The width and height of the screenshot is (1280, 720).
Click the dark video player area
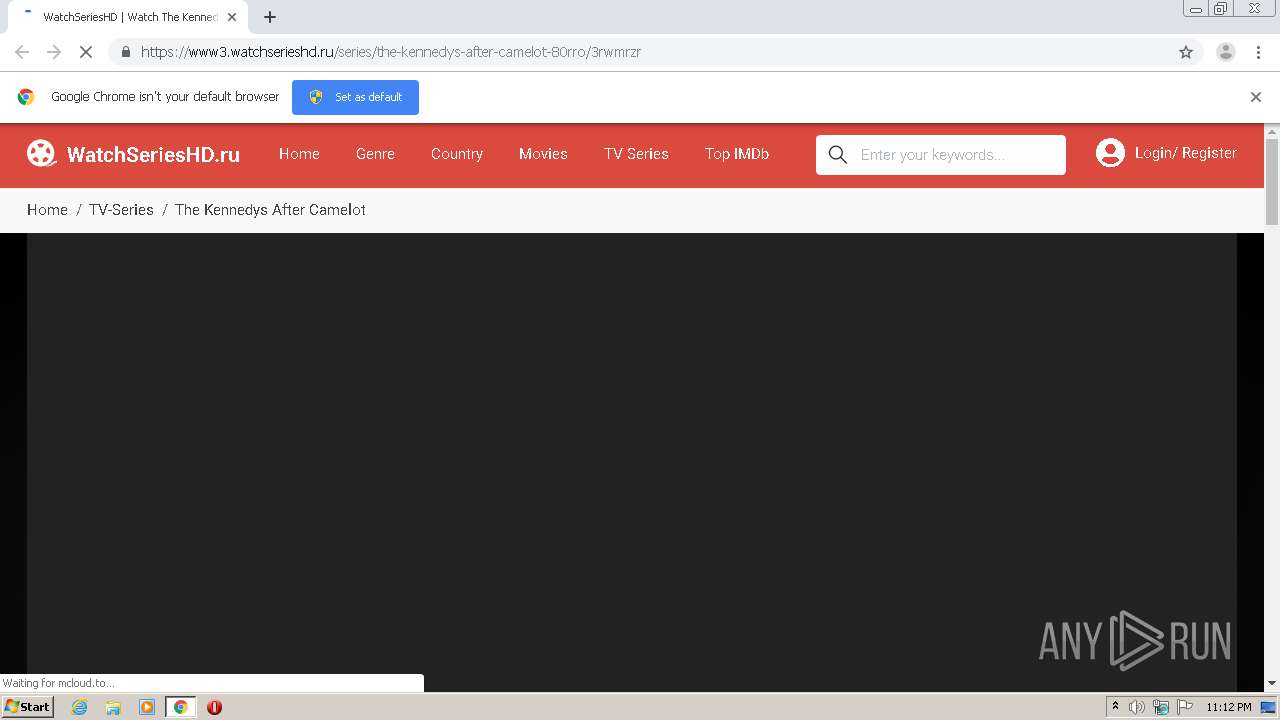click(632, 462)
